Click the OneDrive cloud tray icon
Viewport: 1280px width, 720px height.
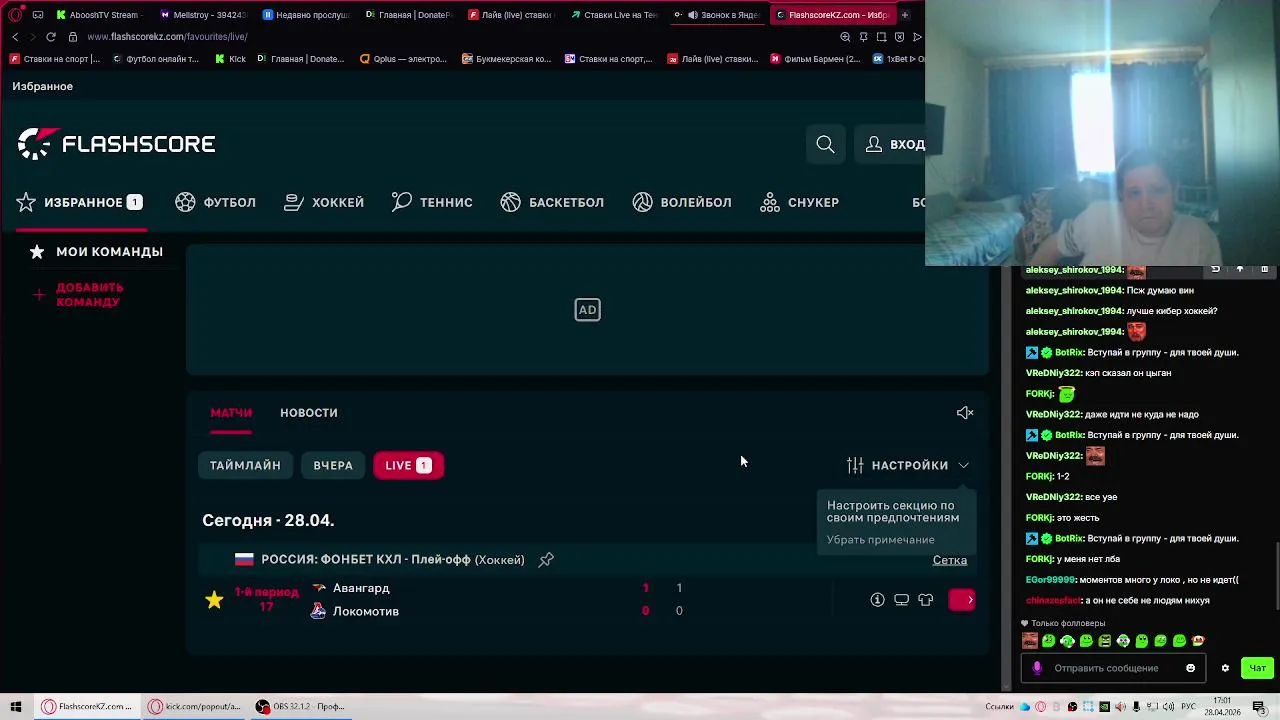[1025, 706]
